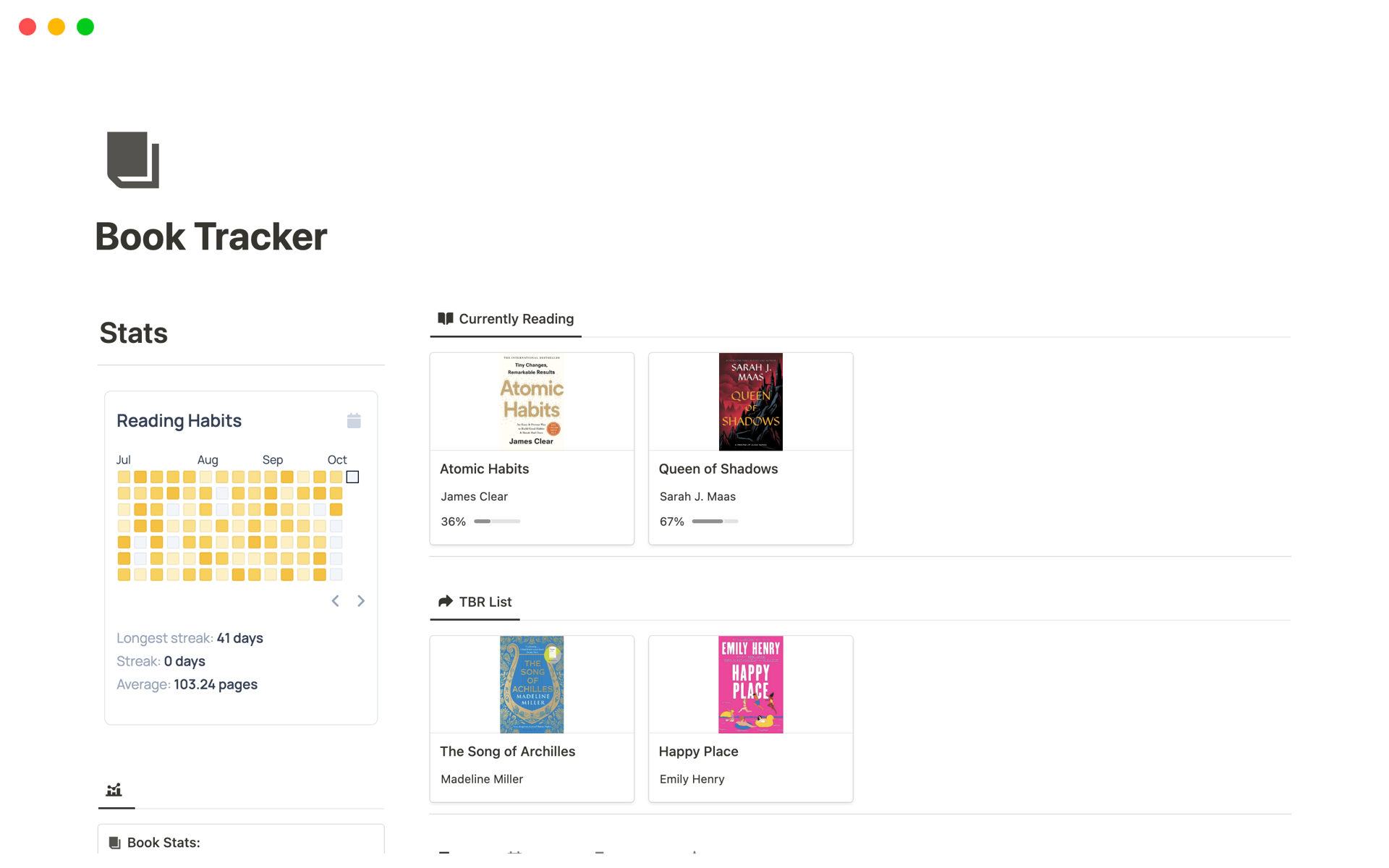1389x868 pixels.
Task: Click the chart icon tab under Stats
Action: click(x=114, y=790)
